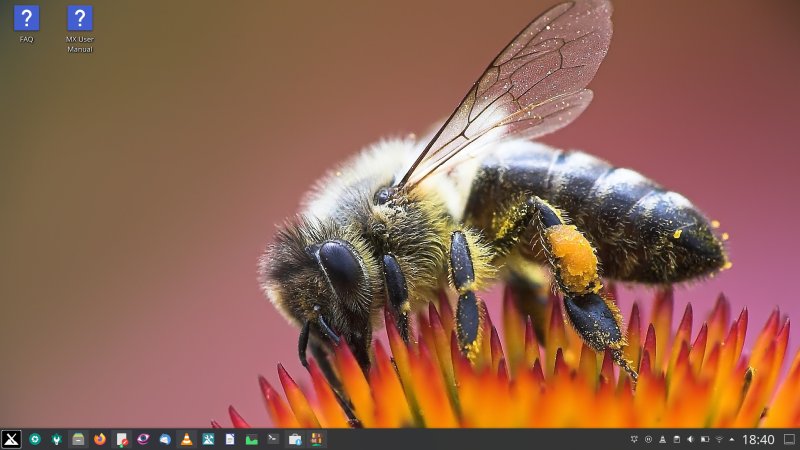
Task: Expand hidden system tray icons arrow
Action: 732,439
